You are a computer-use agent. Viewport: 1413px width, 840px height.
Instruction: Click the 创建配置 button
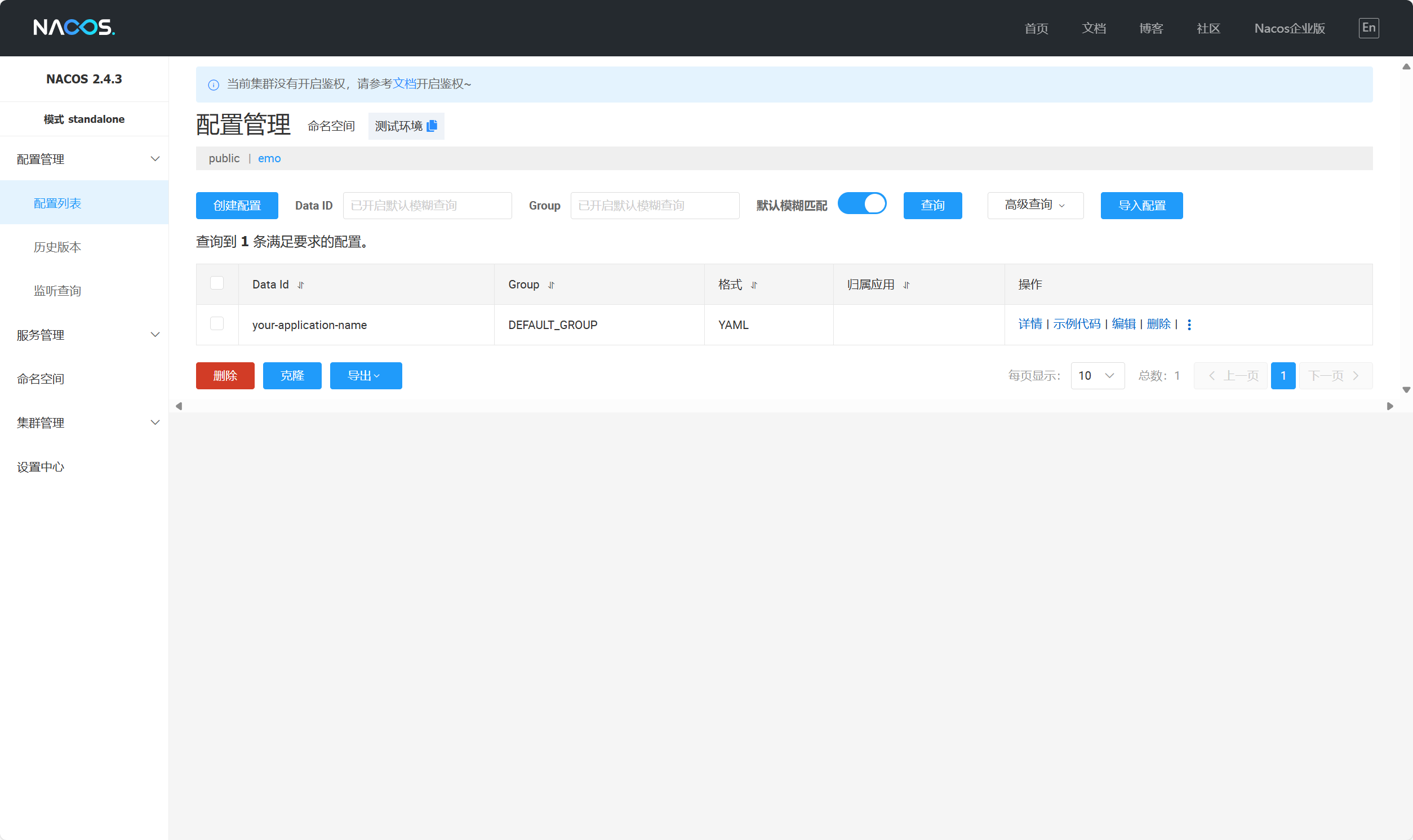[237, 206]
